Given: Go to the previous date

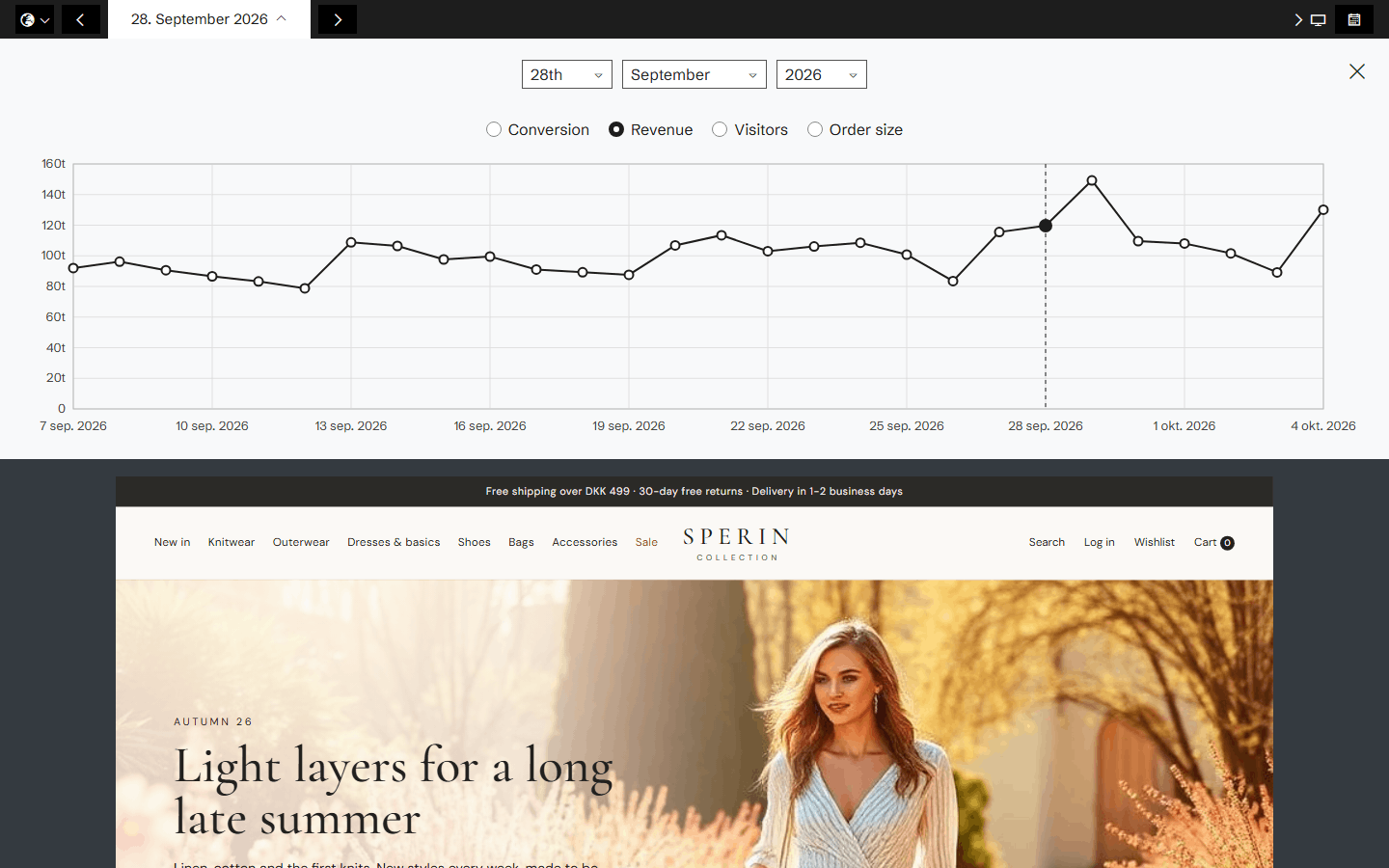Looking at the screenshot, I should [x=81, y=19].
